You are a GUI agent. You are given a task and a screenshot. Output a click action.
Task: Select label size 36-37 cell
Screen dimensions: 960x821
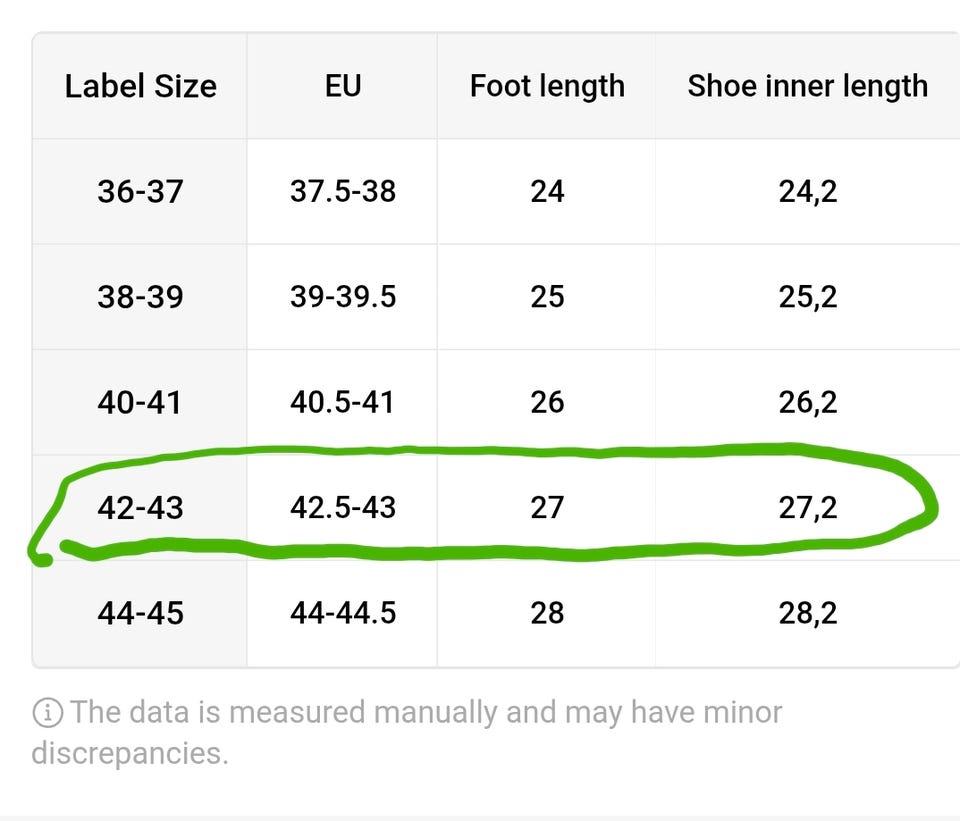tap(140, 192)
